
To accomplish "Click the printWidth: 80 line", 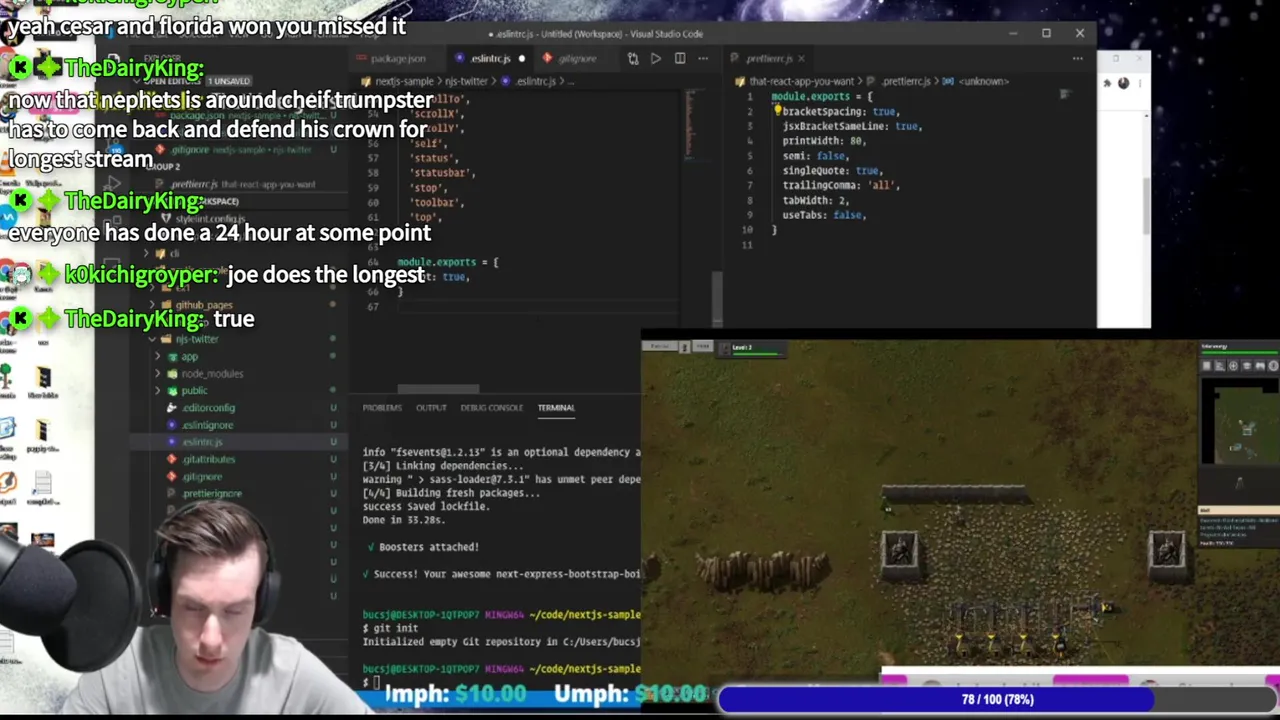I will [824, 141].
